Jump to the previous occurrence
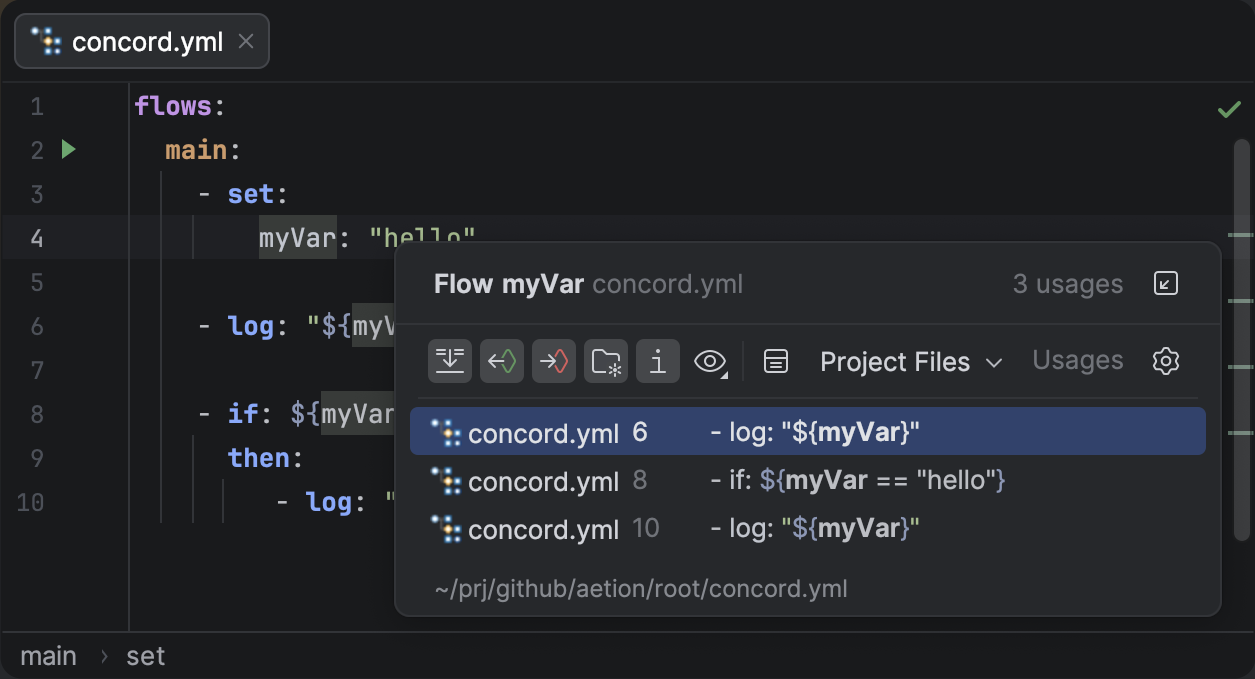1255x679 pixels. [x=502, y=361]
